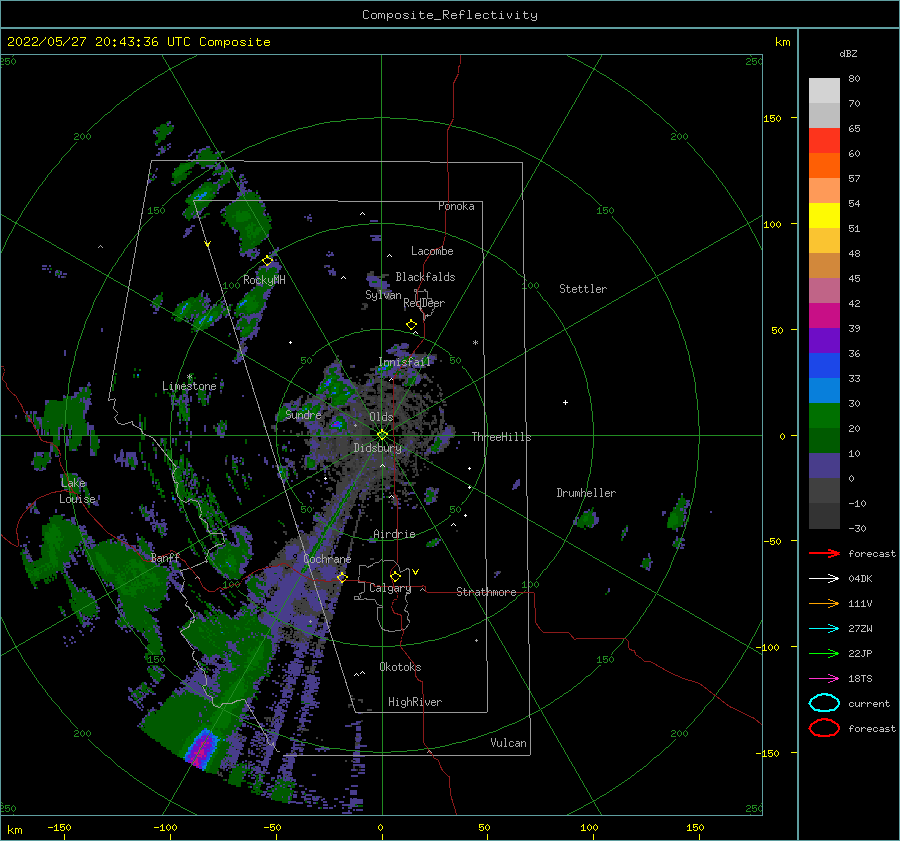The height and width of the screenshot is (841, 900).
Task: Select the red 60-65 dBZ color swatch
Action: [824, 141]
